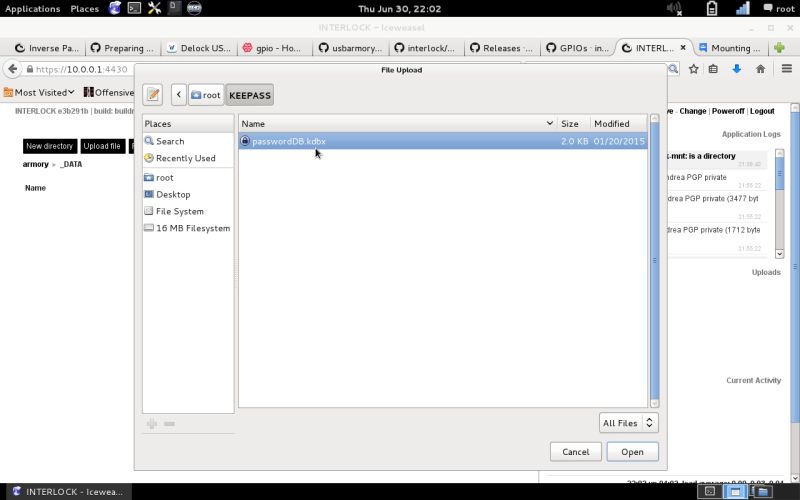Click the Cancel button

[576, 452]
